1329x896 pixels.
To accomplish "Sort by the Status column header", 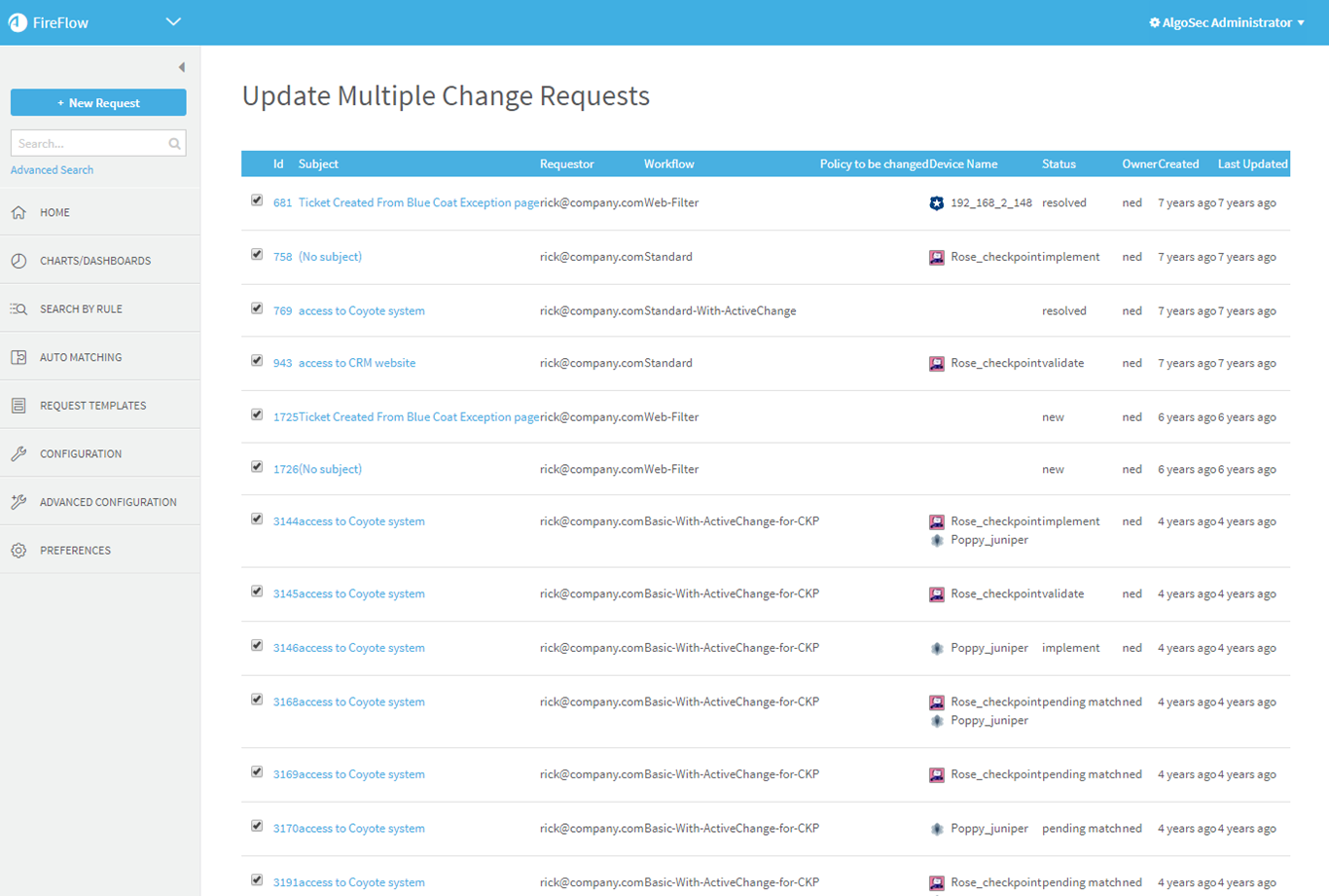I will click(x=1059, y=164).
